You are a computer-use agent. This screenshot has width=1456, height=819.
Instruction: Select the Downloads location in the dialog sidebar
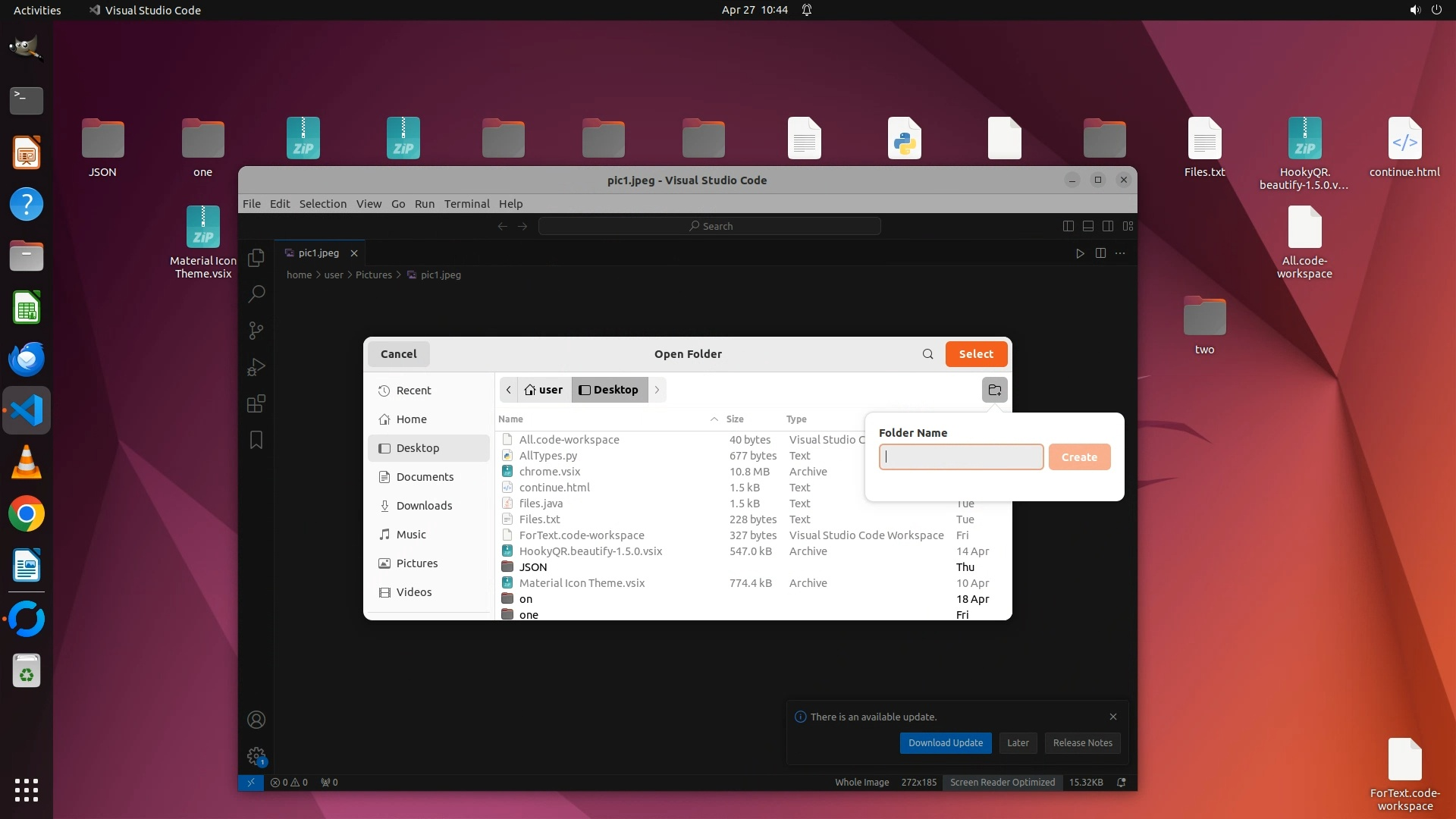tap(423, 506)
